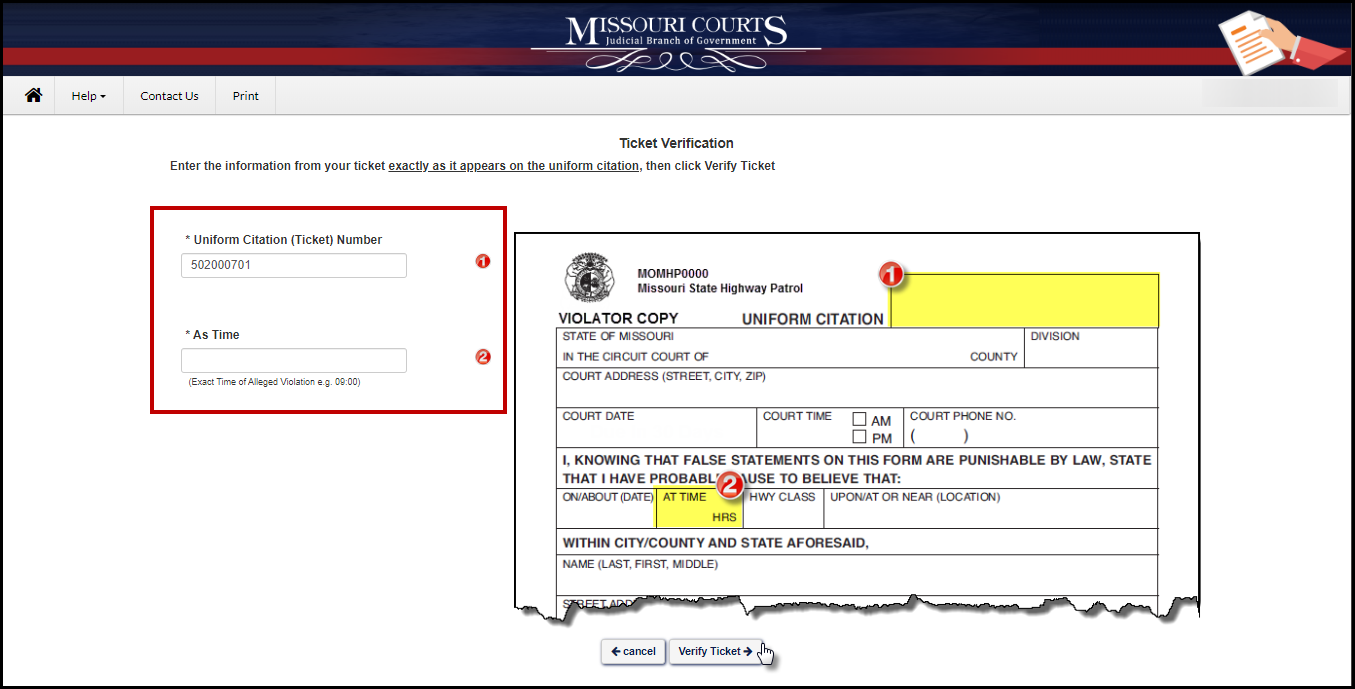Screen dimensions: 1355x689
Task: Click the 'Exact Time of Alleged Violation' hint
Action: coord(274,382)
